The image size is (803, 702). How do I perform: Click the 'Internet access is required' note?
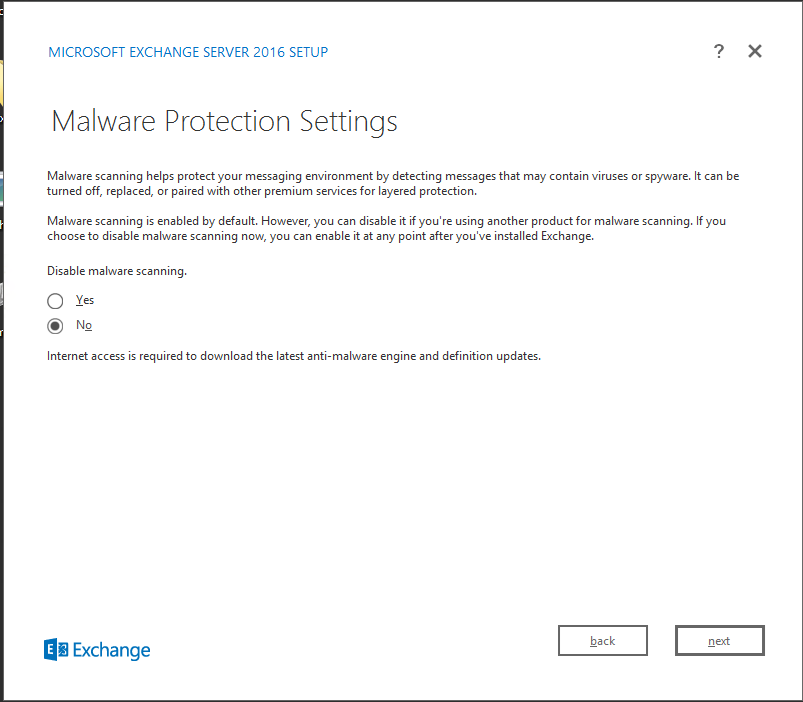coord(294,356)
